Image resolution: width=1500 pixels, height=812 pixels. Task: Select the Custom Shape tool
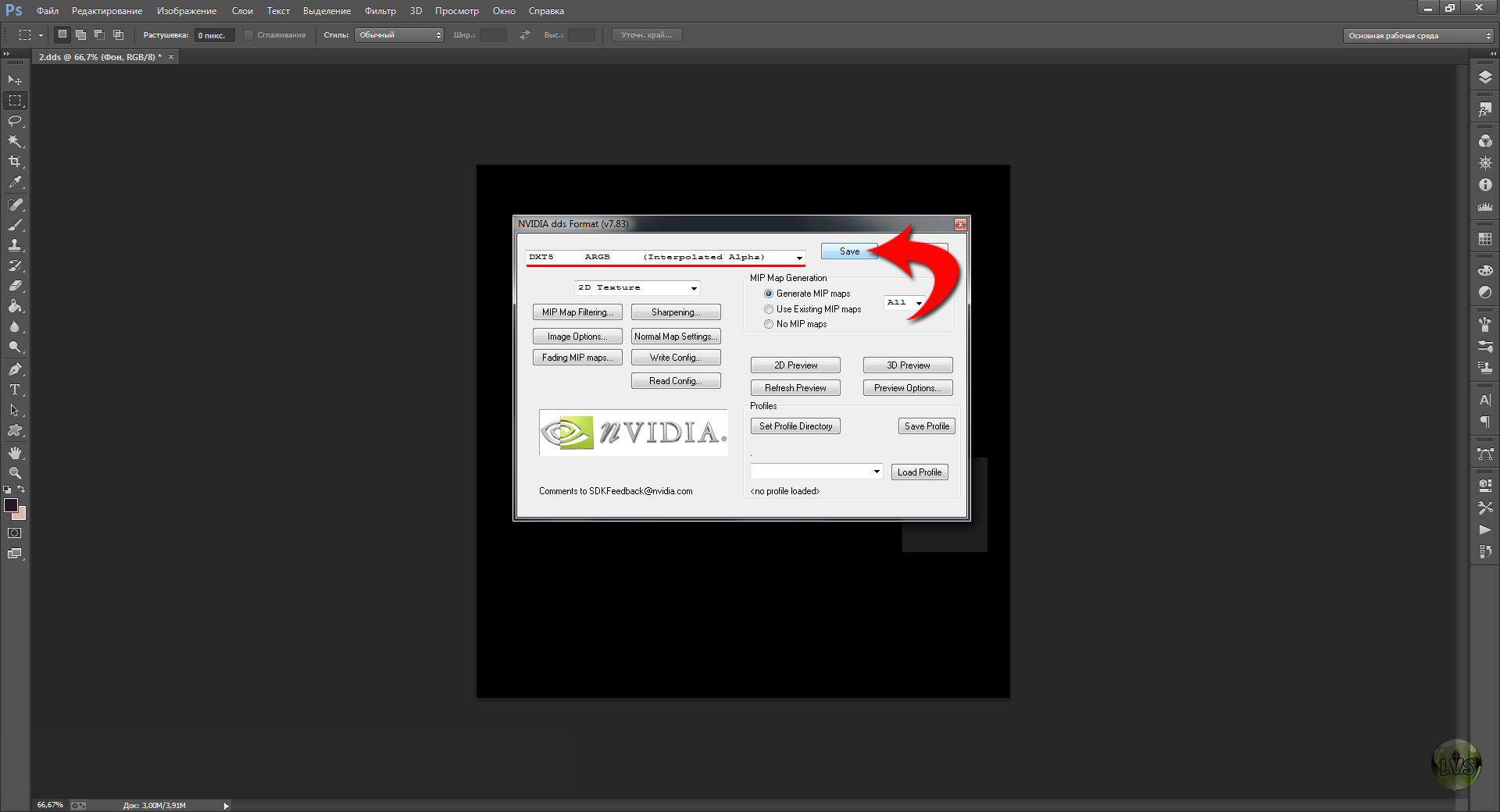point(15,430)
